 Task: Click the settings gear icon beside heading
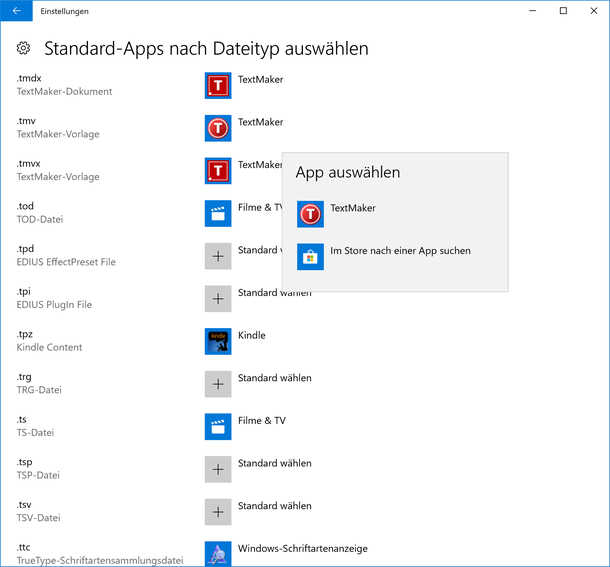24,49
